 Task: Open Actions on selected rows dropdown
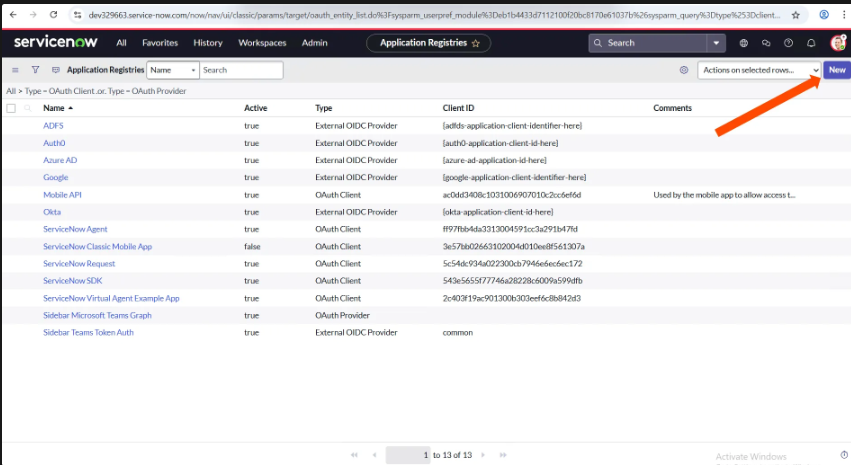pyautogui.click(x=759, y=70)
